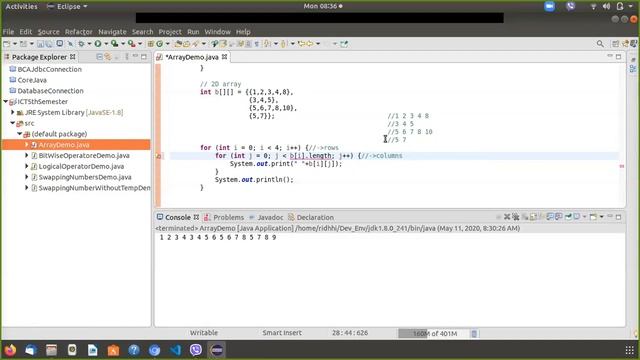Open the Source menu
The width and height of the screenshot is (640, 360).
[x=49, y=31]
